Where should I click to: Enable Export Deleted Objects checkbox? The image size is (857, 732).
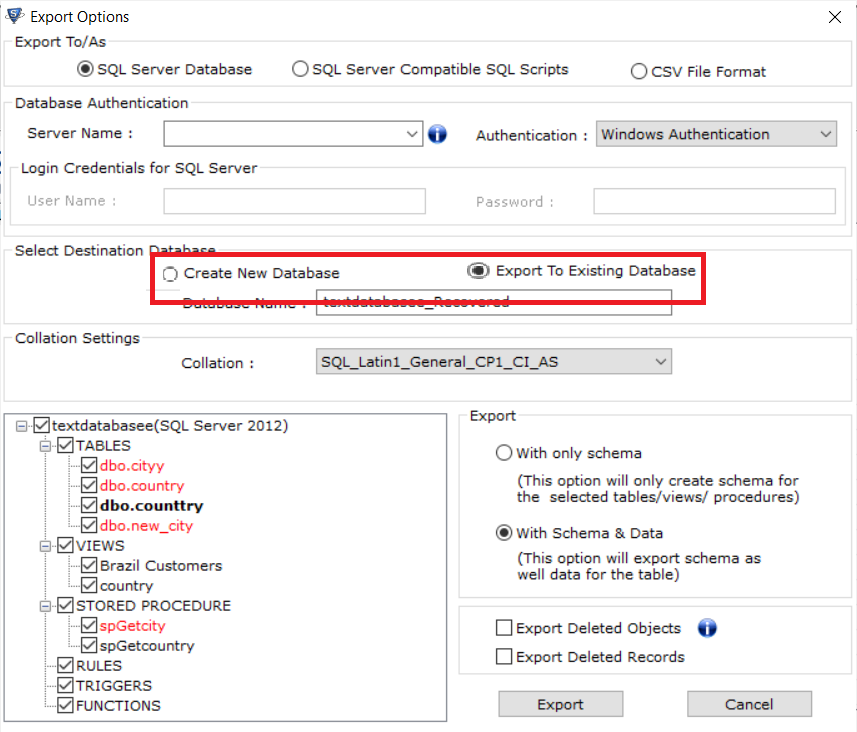pos(504,628)
